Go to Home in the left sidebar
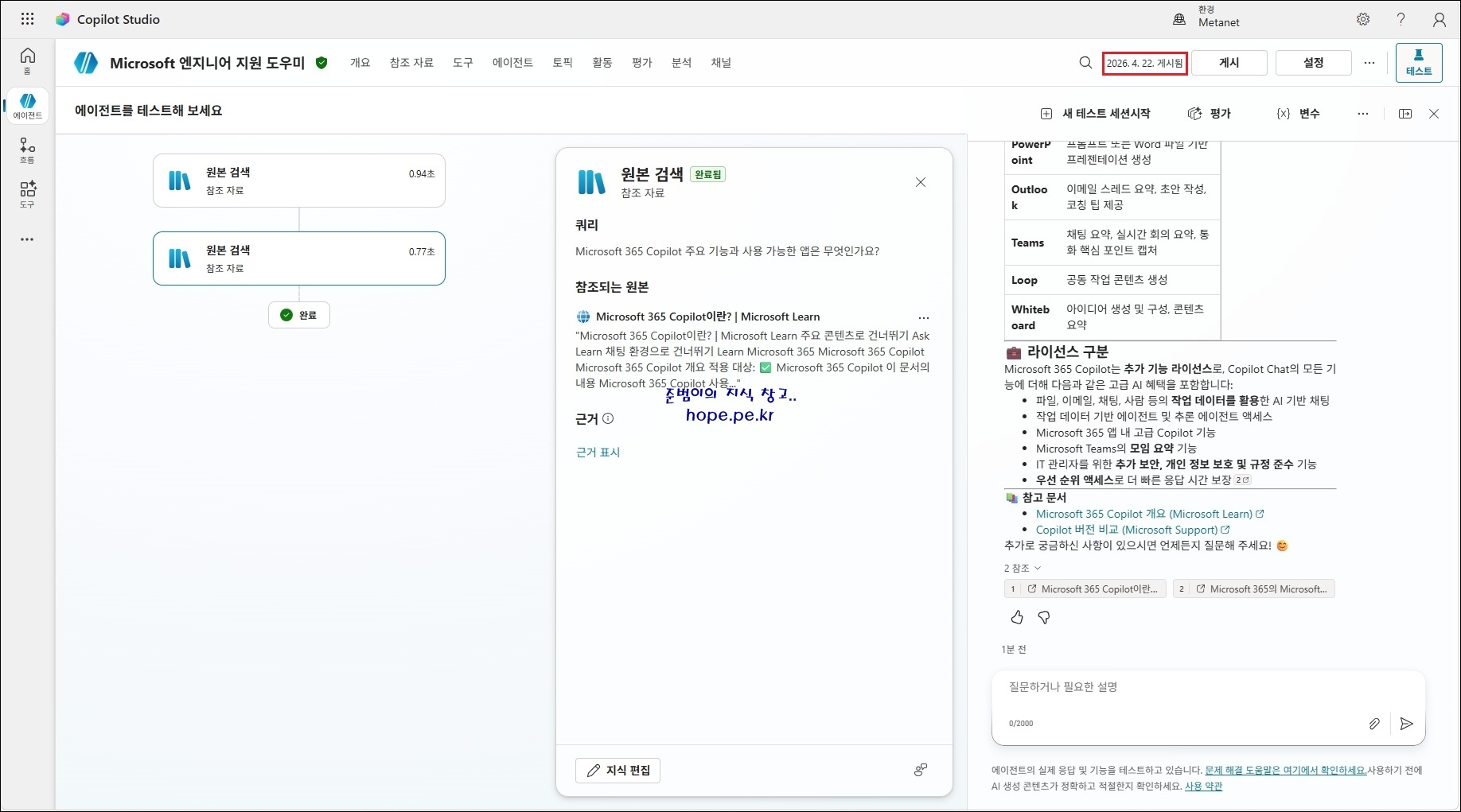The height and width of the screenshot is (812, 1461). point(28,60)
